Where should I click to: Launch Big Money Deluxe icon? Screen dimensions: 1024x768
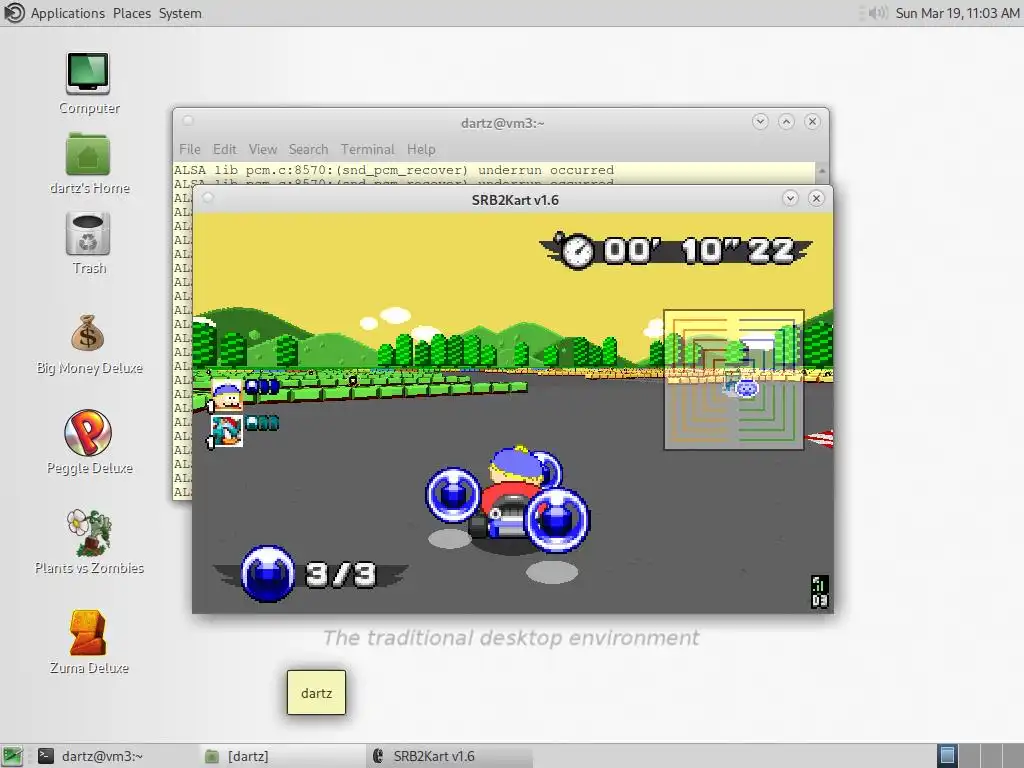(x=88, y=333)
